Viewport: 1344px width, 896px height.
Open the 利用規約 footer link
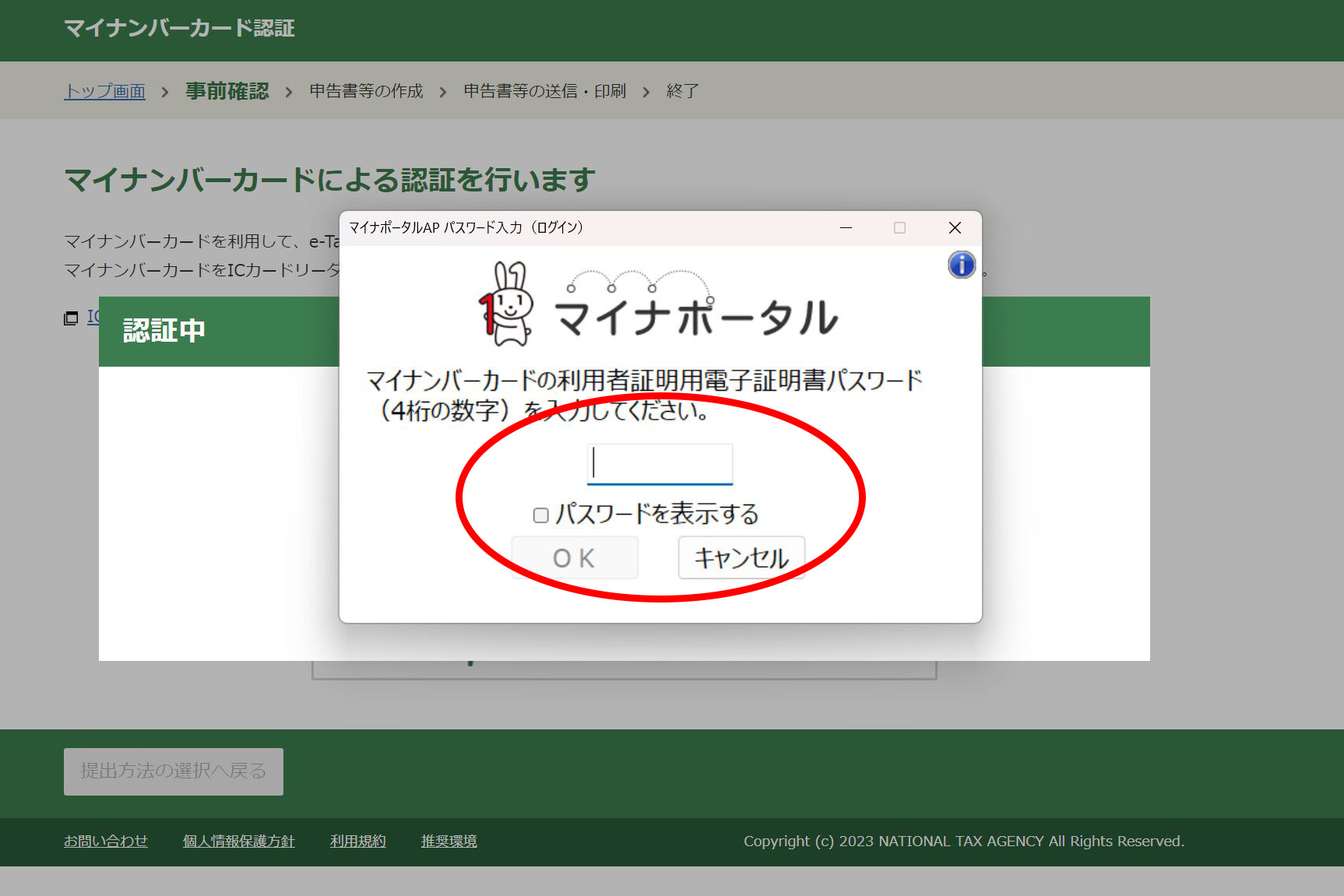(358, 842)
